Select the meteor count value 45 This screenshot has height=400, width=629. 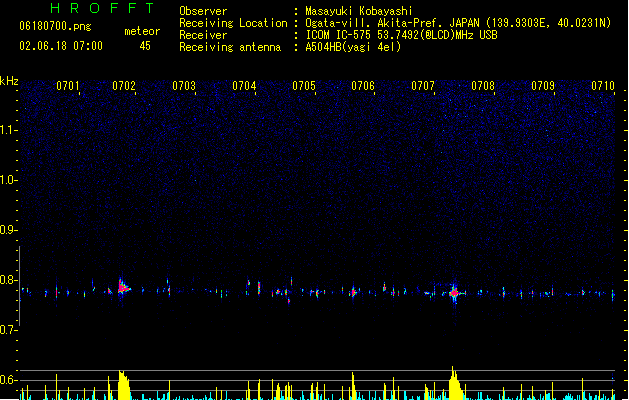pyautogui.click(x=145, y=46)
